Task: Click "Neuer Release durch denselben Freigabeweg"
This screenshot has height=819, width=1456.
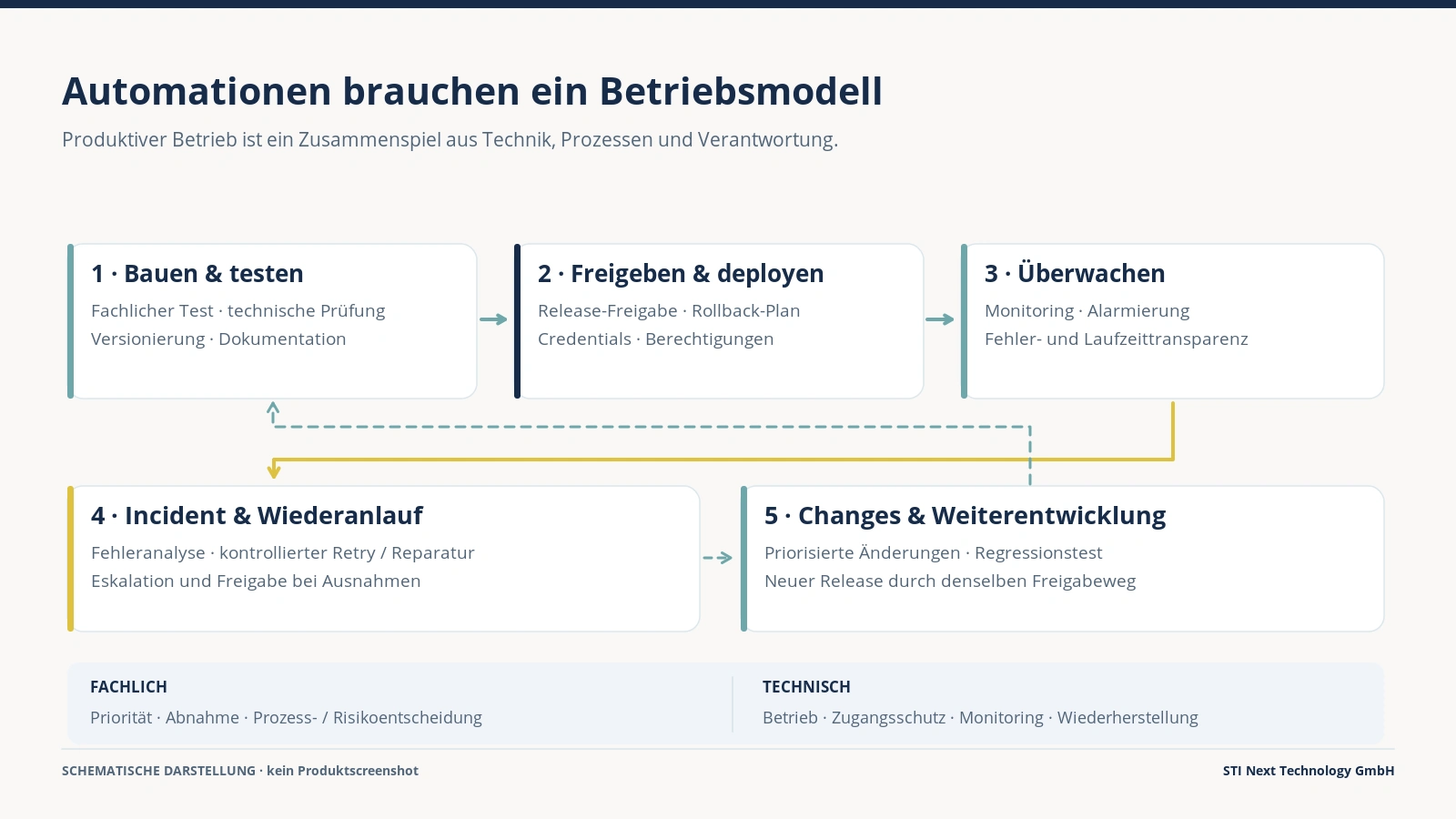Action: pyautogui.click(x=950, y=581)
